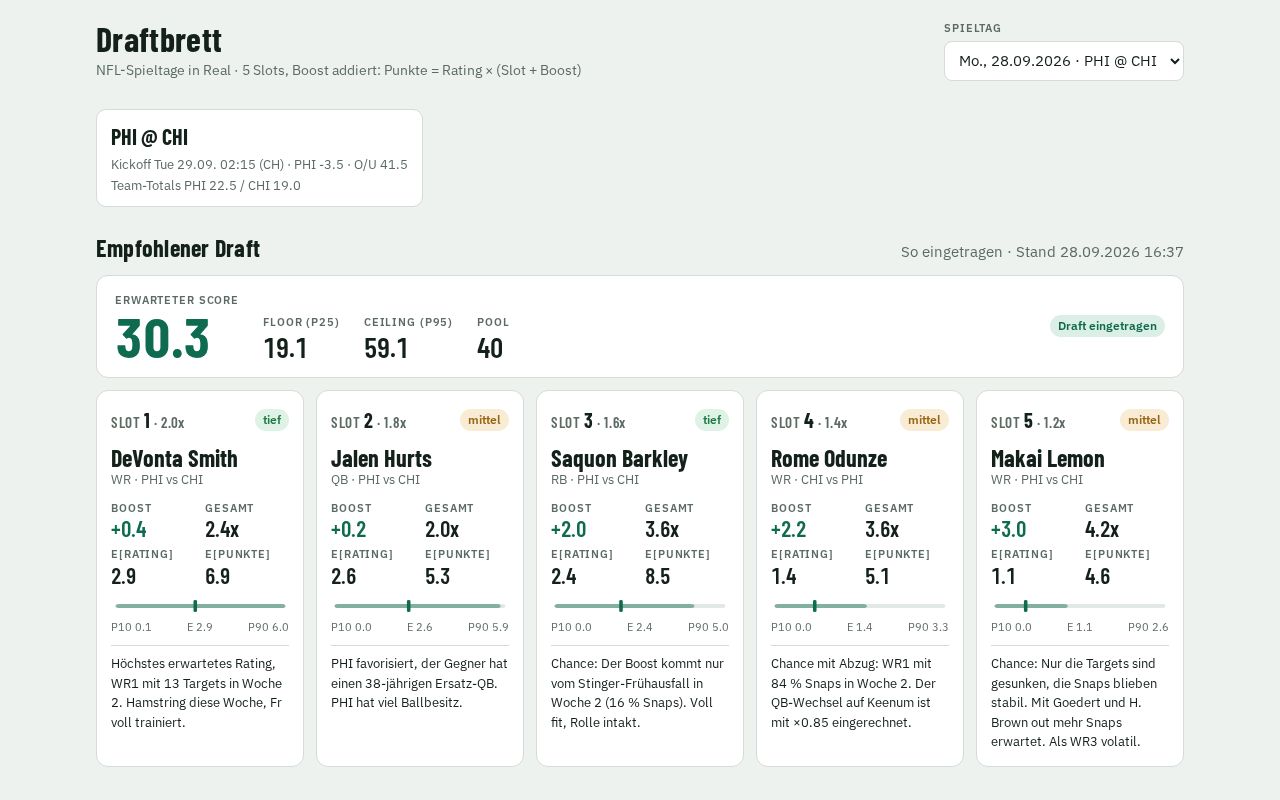Click the rating range bar for Rome Odunze

click(x=860, y=606)
